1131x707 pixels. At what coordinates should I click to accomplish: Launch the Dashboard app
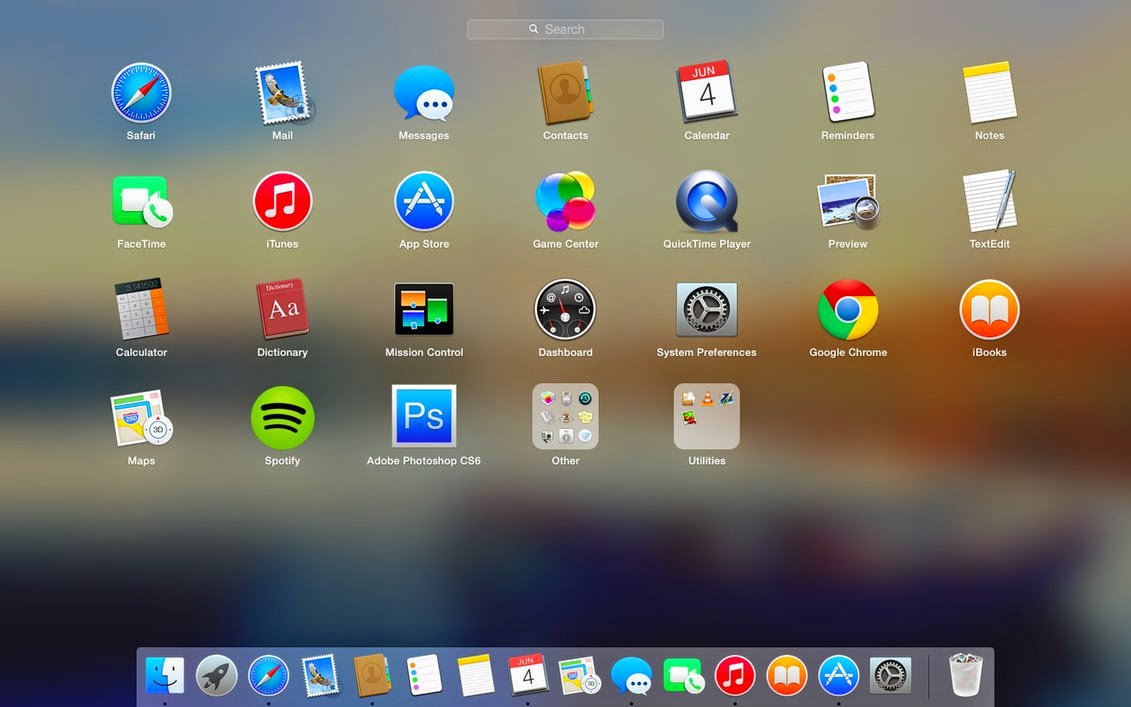coord(565,309)
